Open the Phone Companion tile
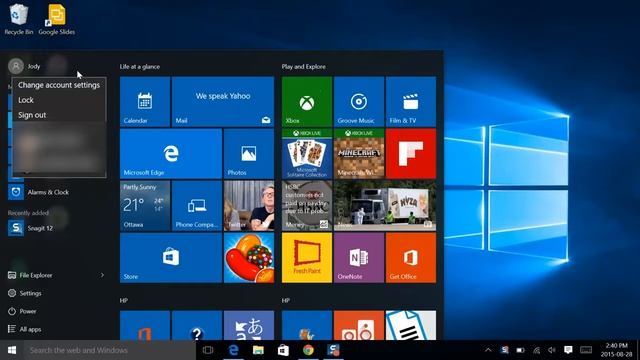The height and width of the screenshot is (360, 640). coord(197,206)
